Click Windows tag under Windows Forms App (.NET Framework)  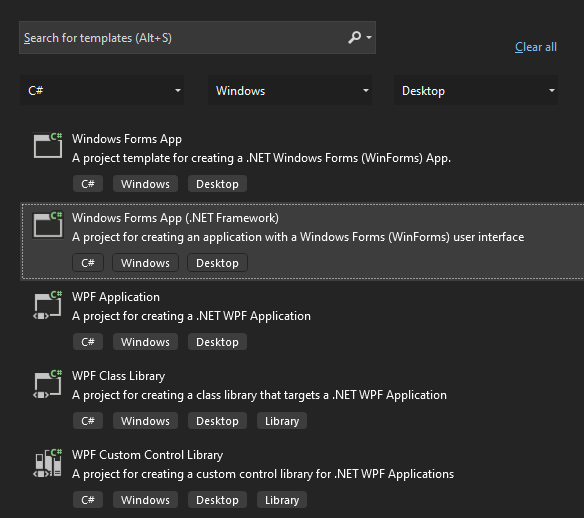(145, 263)
